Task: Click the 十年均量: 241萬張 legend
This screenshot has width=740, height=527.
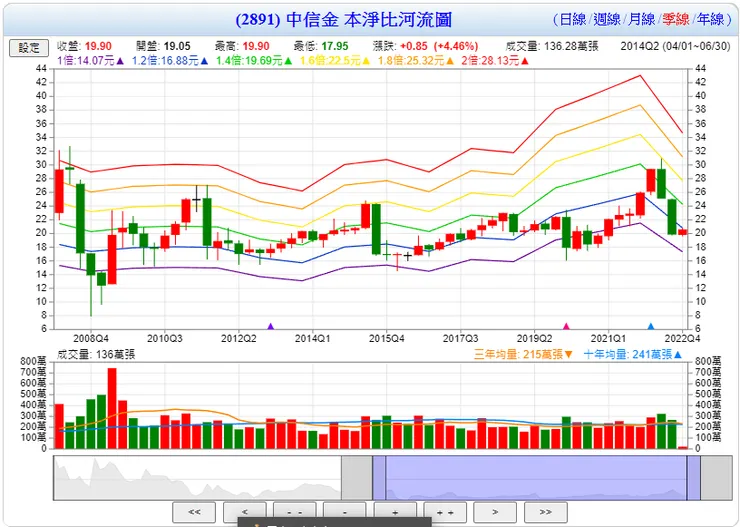Action: [633, 354]
